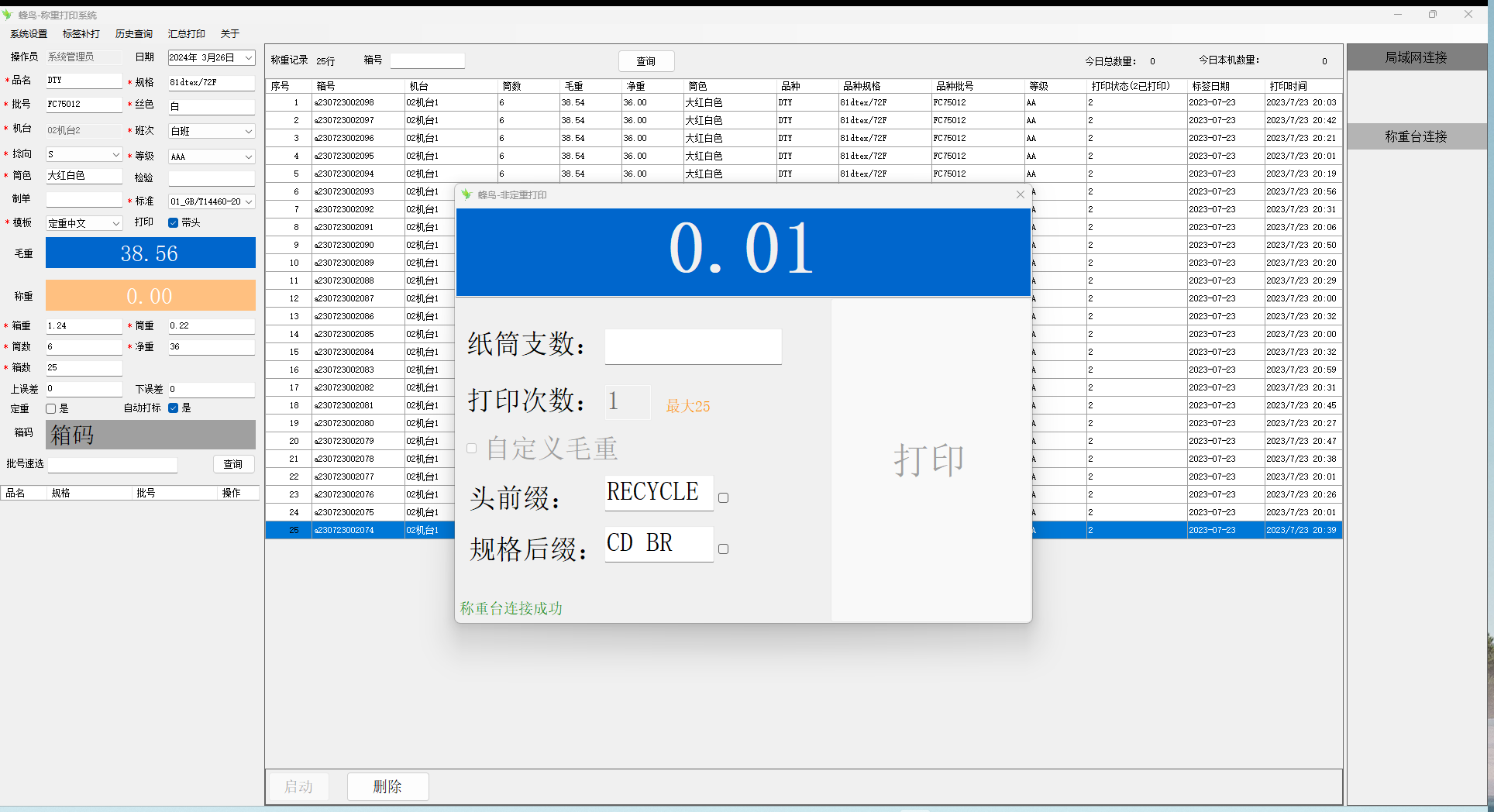
Task: Click print time 2023/7/23 20:56
Action: [1301, 191]
